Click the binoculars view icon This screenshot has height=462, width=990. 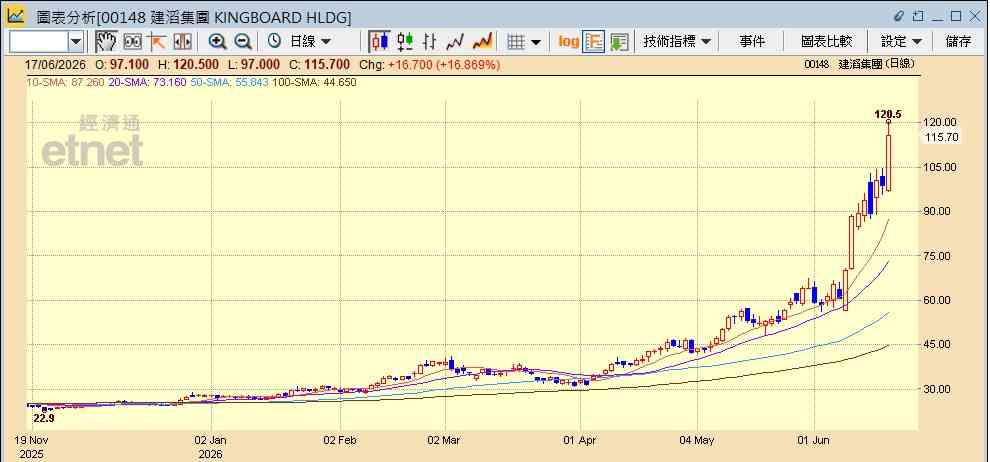(133, 42)
